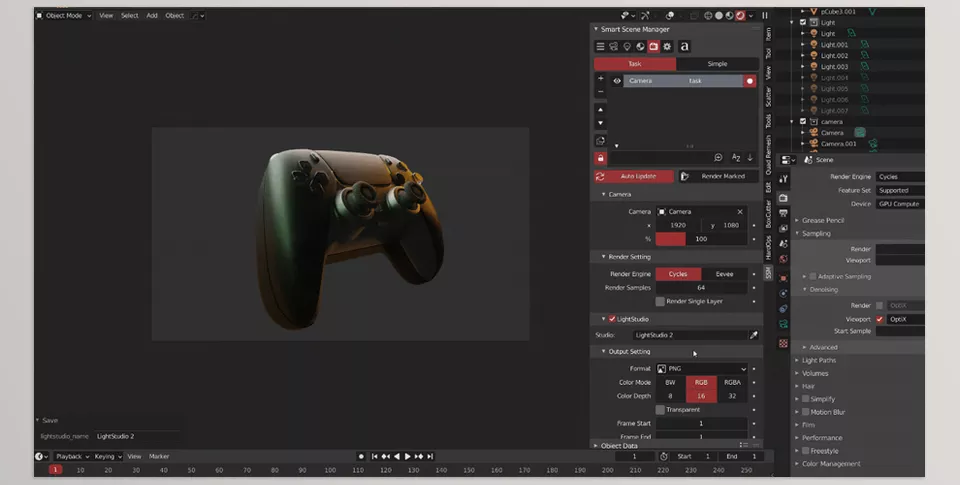This screenshot has height=485, width=960.
Task: Remove the task with the minus icon
Action: [601, 92]
